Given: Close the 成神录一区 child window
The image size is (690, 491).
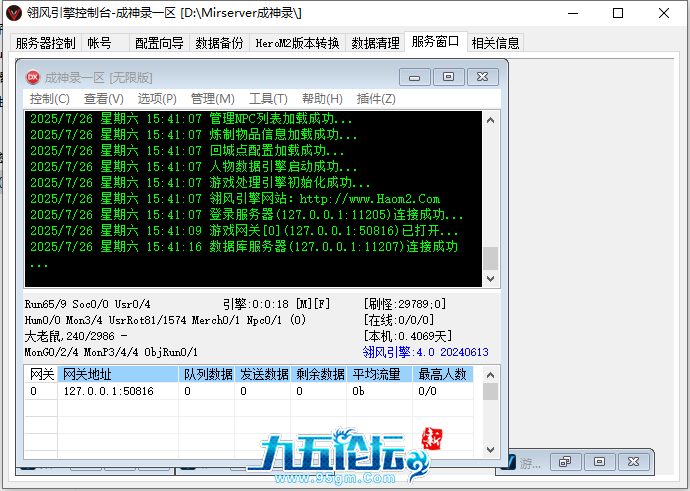Looking at the screenshot, I should 483,77.
